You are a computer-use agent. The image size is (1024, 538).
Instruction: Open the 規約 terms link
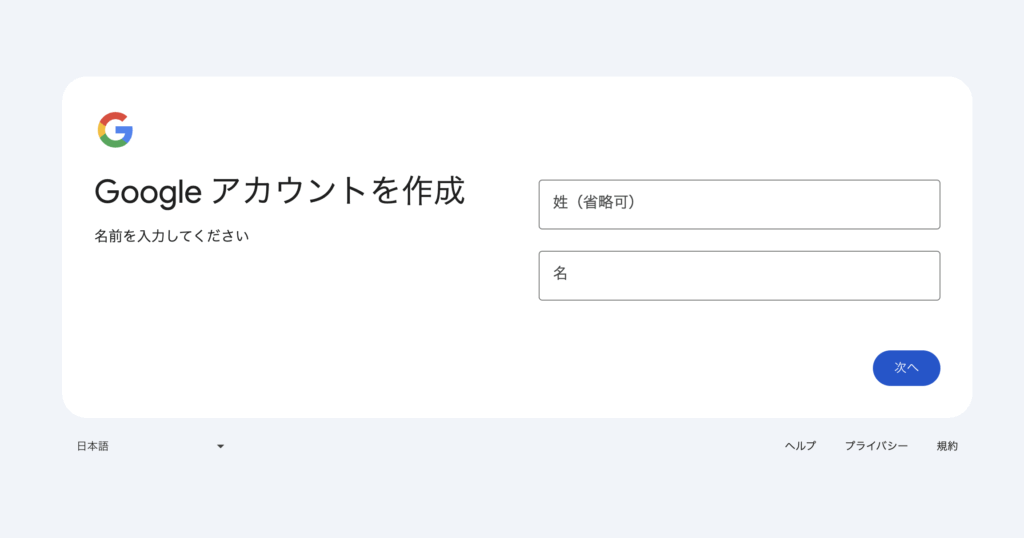click(x=947, y=446)
